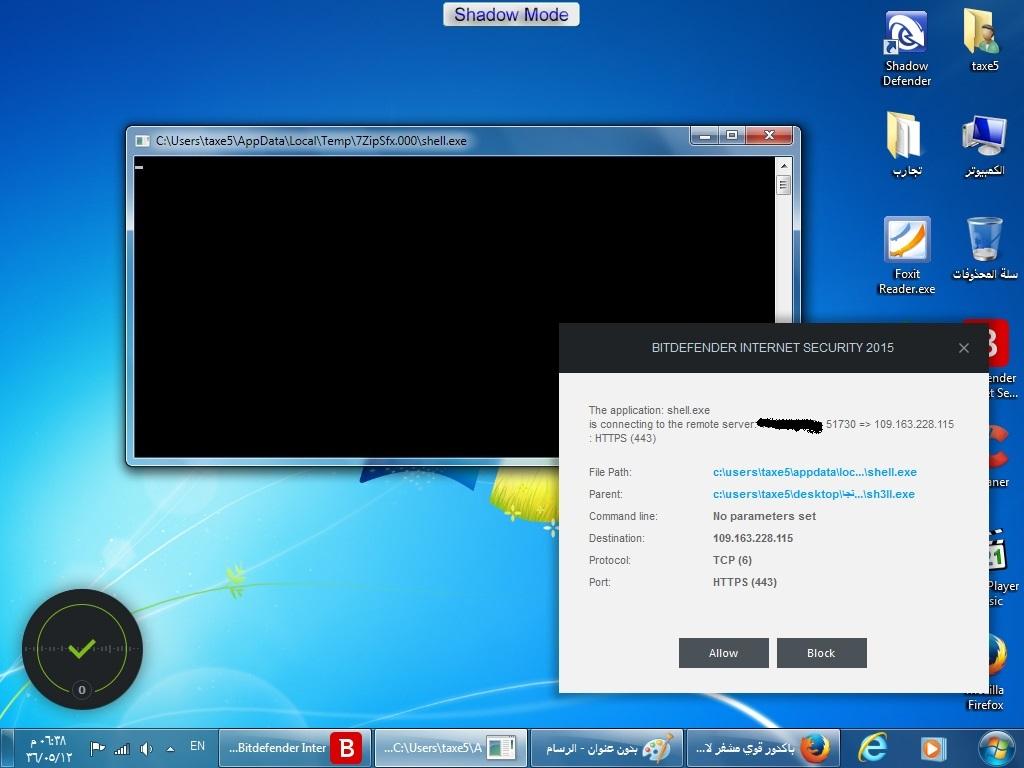Click the console scrollbar up arrow

(x=784, y=166)
